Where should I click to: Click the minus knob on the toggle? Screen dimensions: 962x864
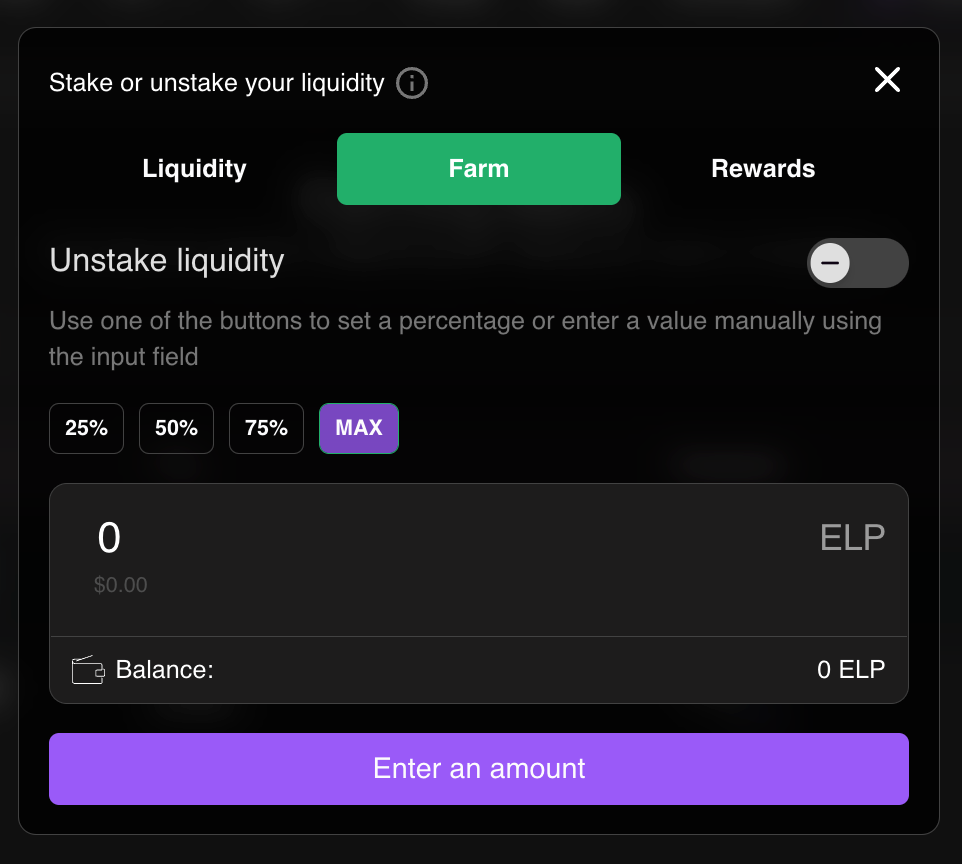tap(830, 263)
